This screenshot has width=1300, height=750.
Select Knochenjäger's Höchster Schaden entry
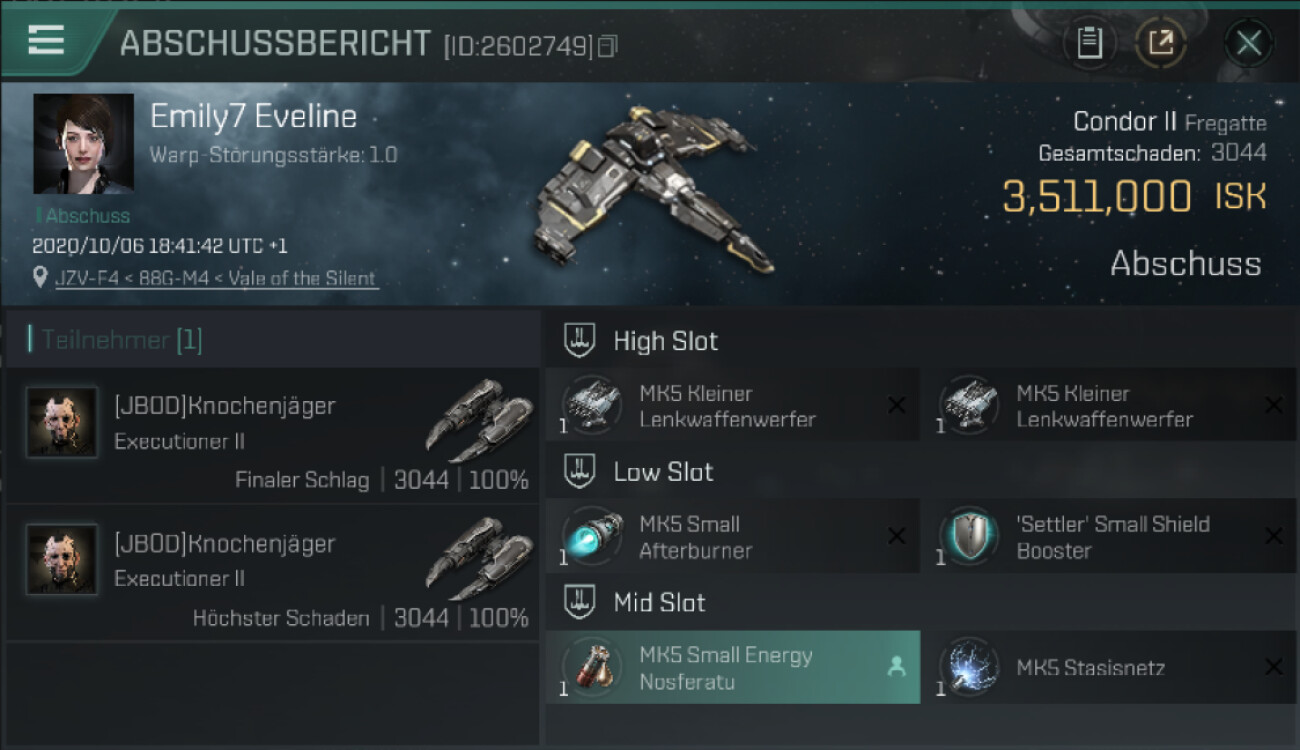(271, 573)
